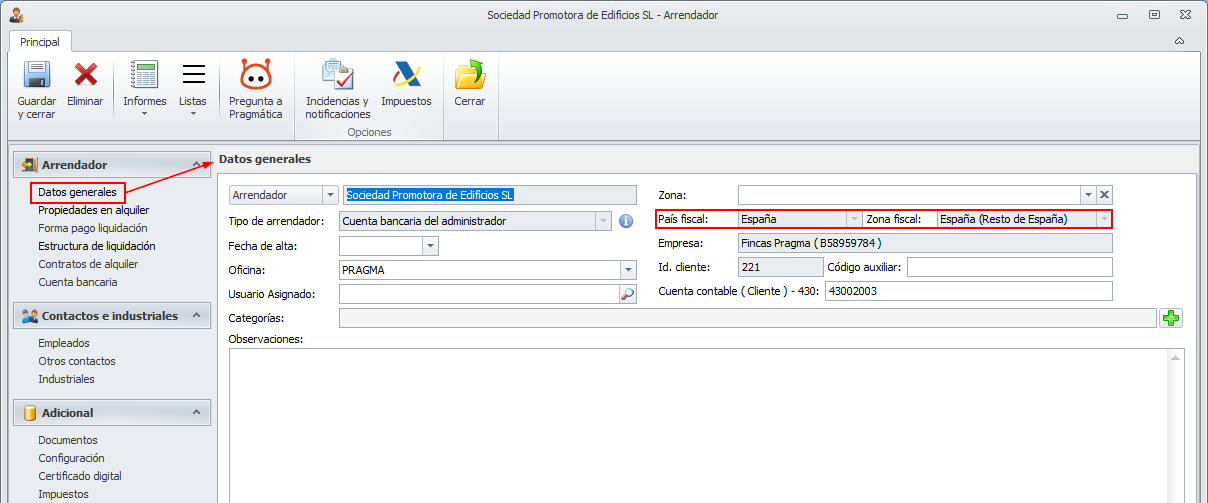Open the Listas dropdown arrow
The width and height of the screenshot is (1208, 503).
(x=193, y=113)
